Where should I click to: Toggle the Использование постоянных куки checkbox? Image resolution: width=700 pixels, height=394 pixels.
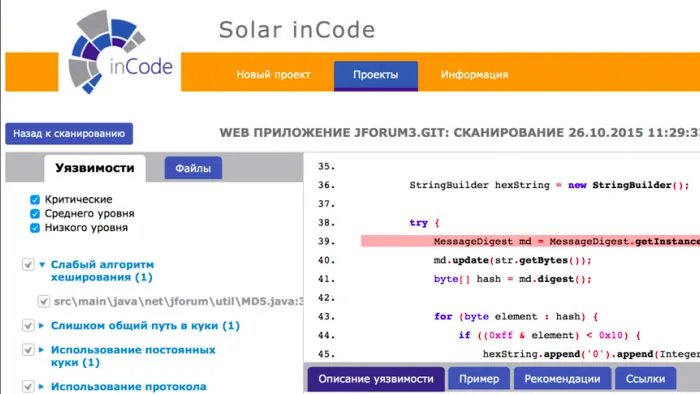(28, 350)
